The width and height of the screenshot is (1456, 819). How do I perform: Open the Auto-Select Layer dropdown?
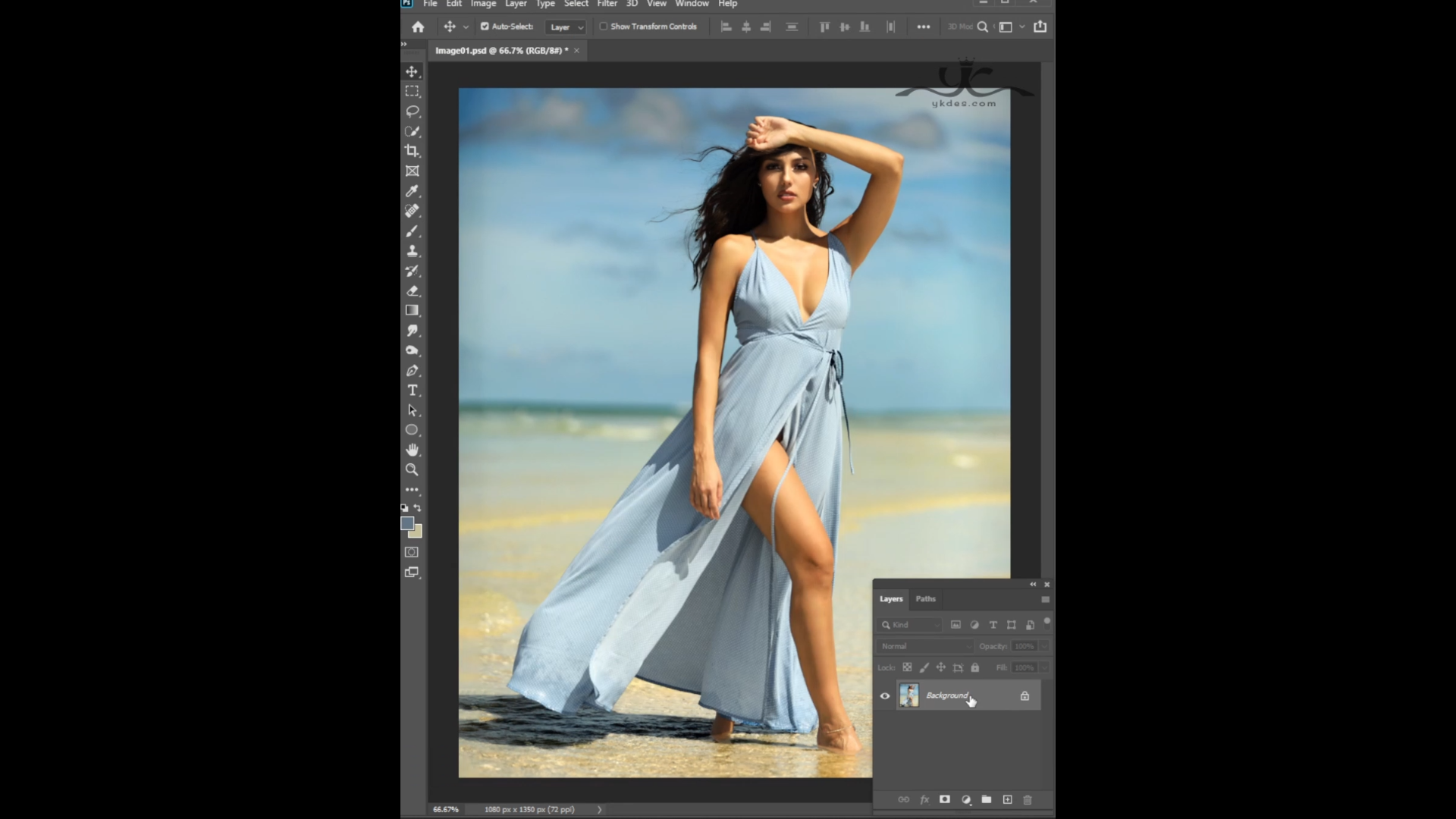[566, 27]
